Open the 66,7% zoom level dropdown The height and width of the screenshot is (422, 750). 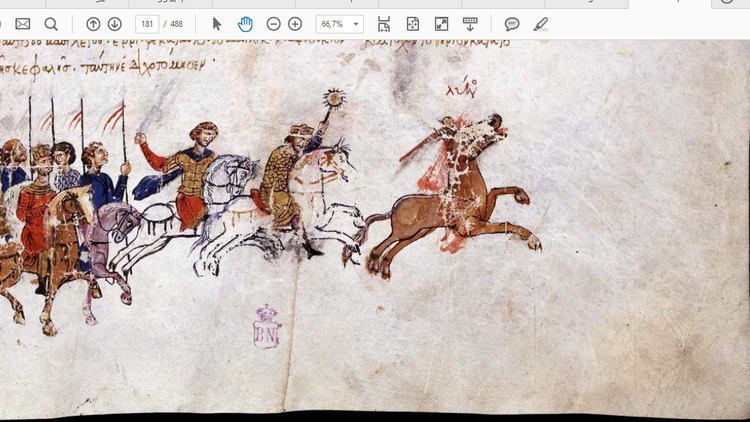[x=340, y=24]
